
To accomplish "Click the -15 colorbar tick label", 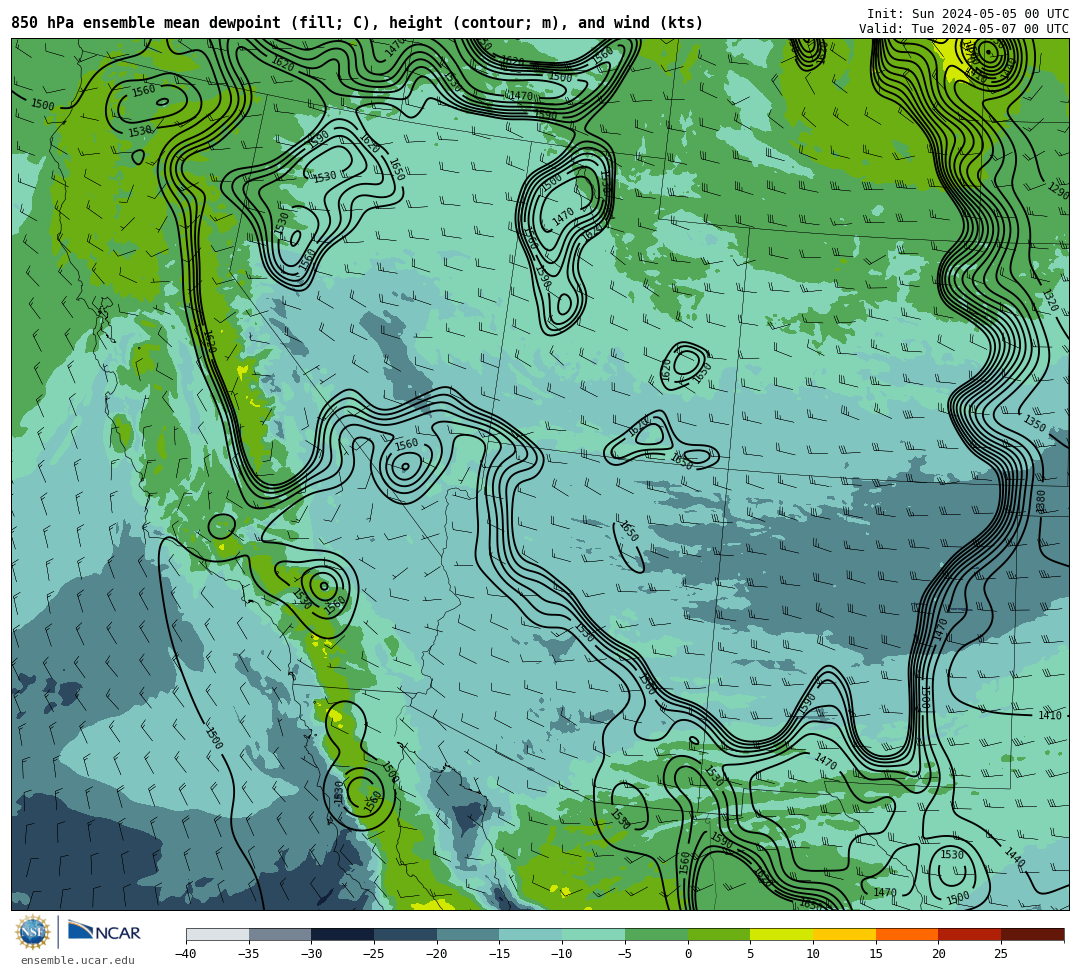I will click(x=499, y=954).
